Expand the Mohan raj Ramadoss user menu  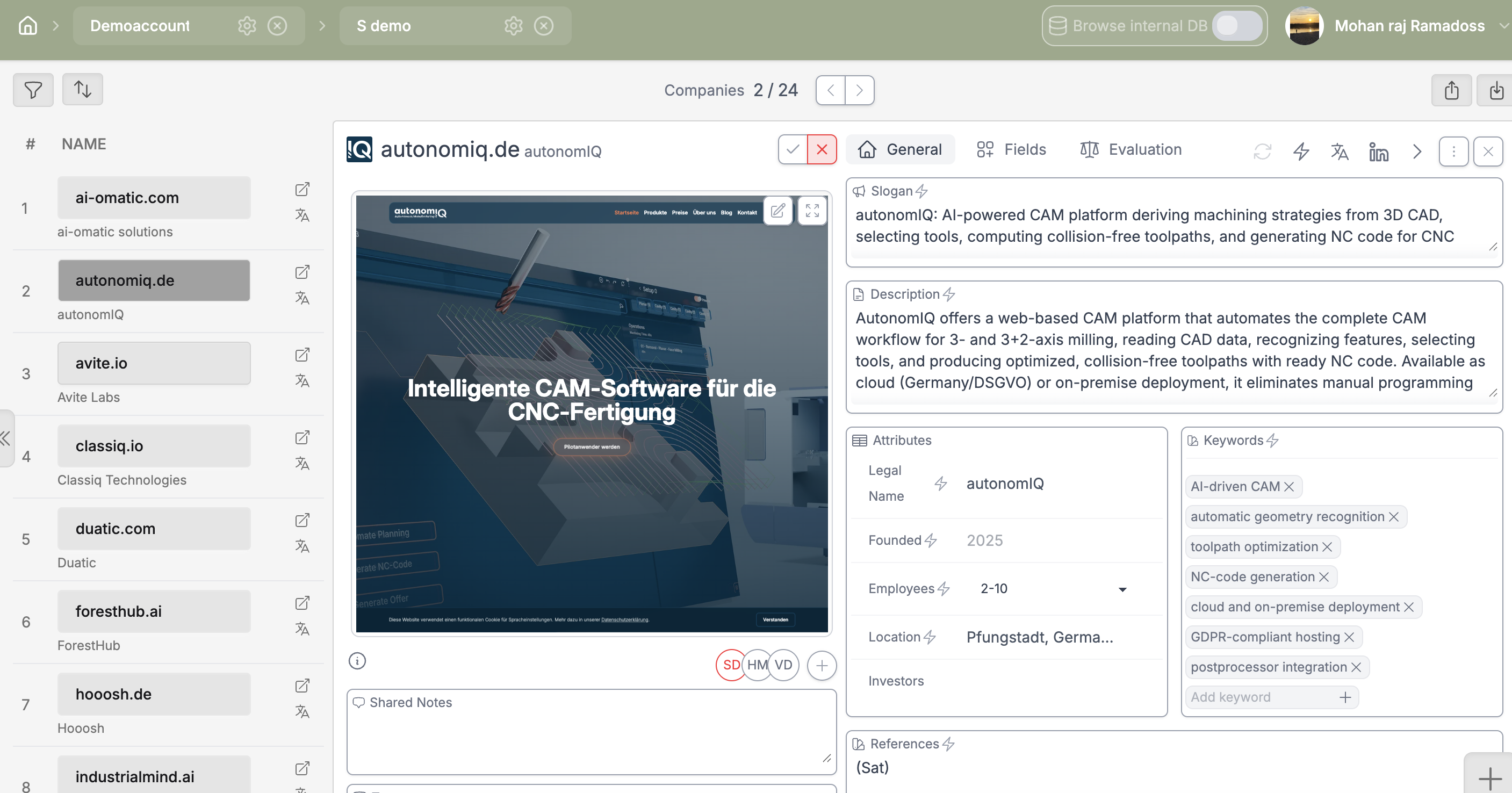1504,26
